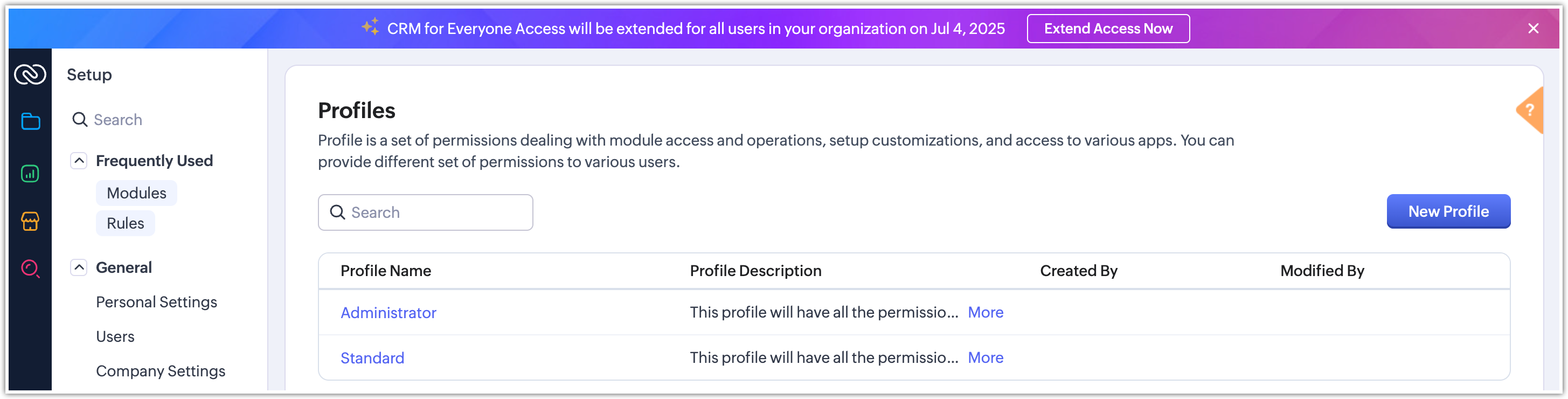
Task: Click the Zoho CRM logo icon
Action: pyautogui.click(x=30, y=74)
